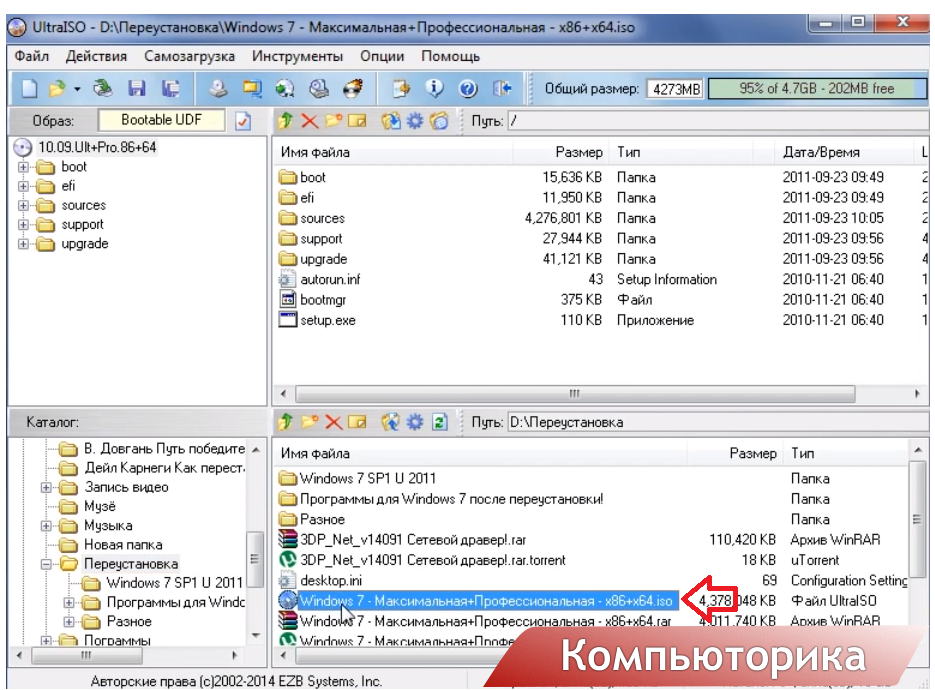Click Rename icon in image toolbar
The height and width of the screenshot is (690, 935).
point(357,121)
